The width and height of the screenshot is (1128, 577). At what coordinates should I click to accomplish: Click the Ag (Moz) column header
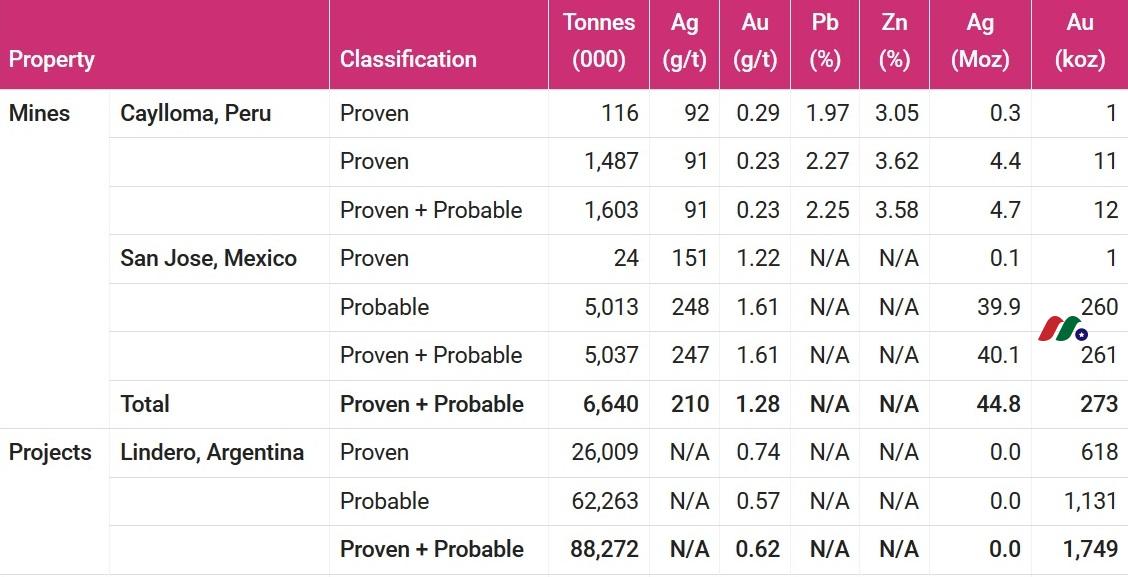980,40
